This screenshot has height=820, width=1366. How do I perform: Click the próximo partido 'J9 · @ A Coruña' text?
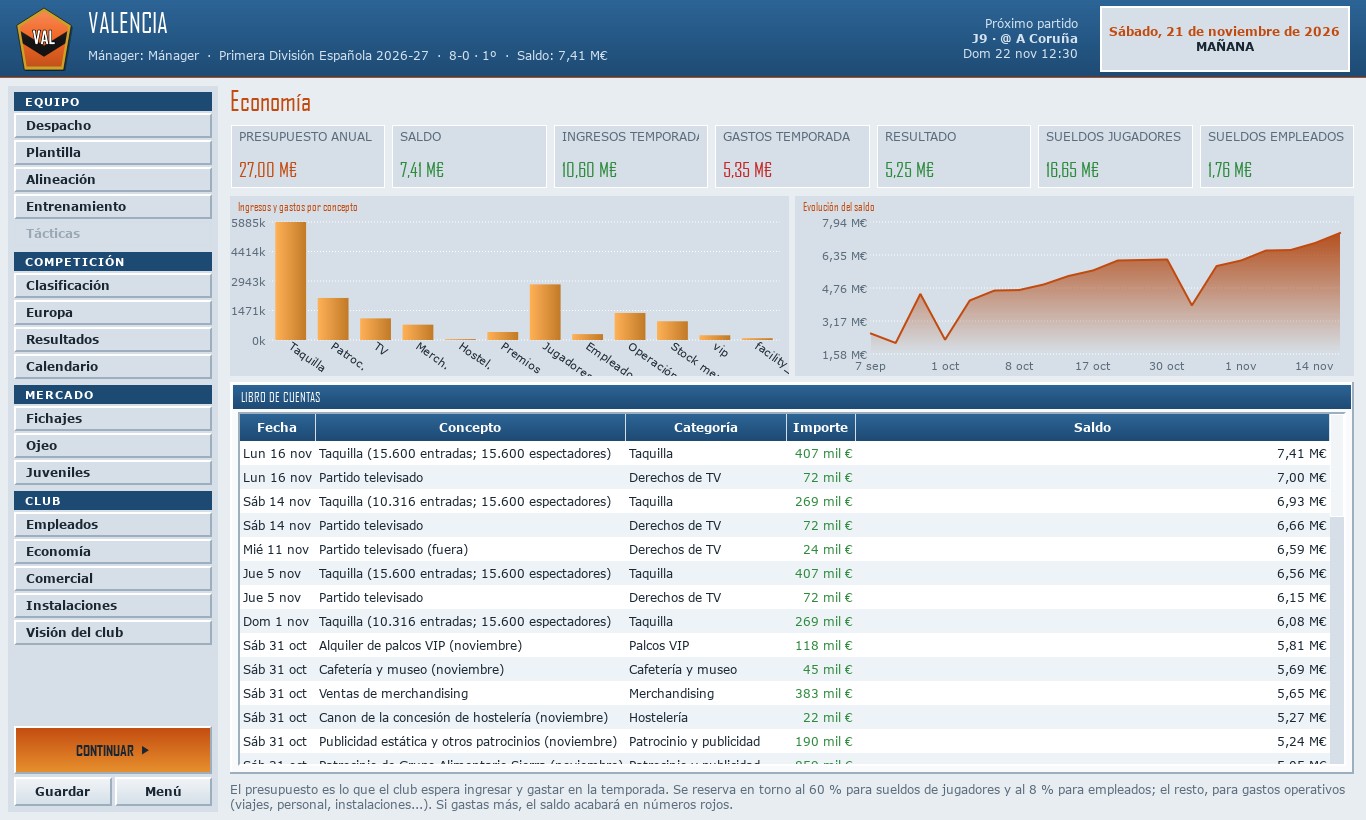pyautogui.click(x=1025, y=39)
